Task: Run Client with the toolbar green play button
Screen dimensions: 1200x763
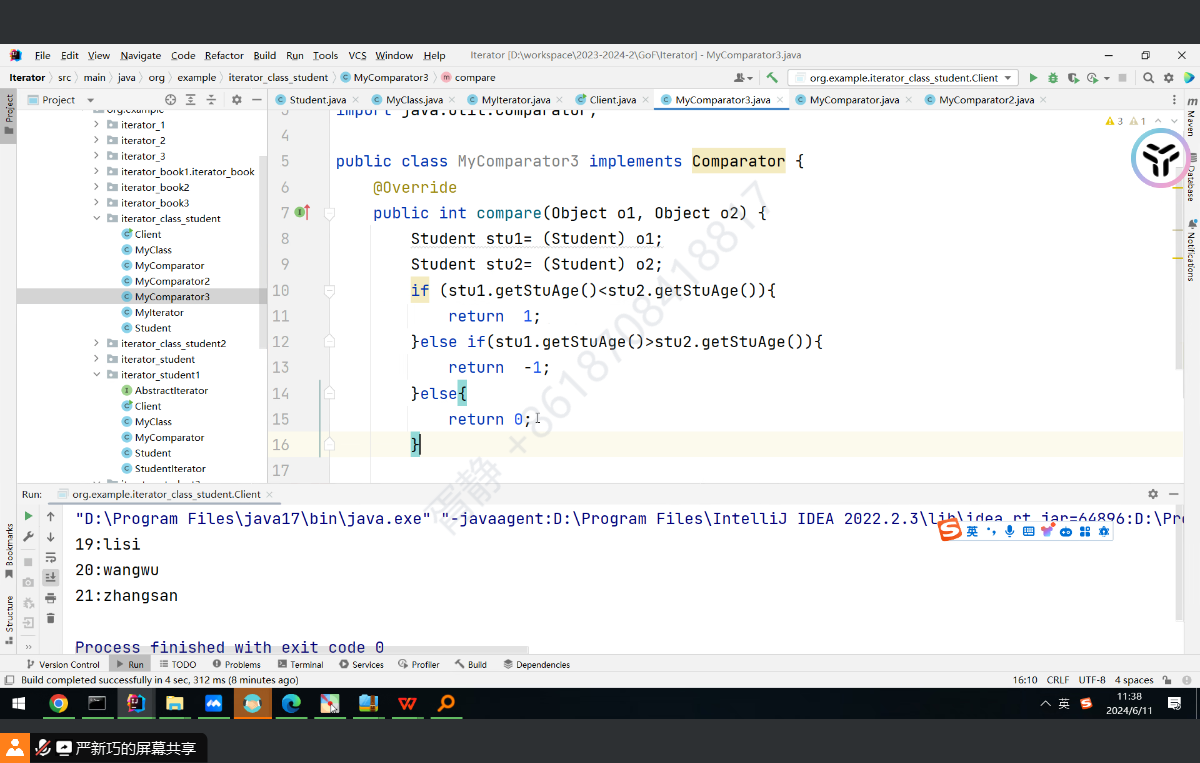Action: [x=1033, y=77]
